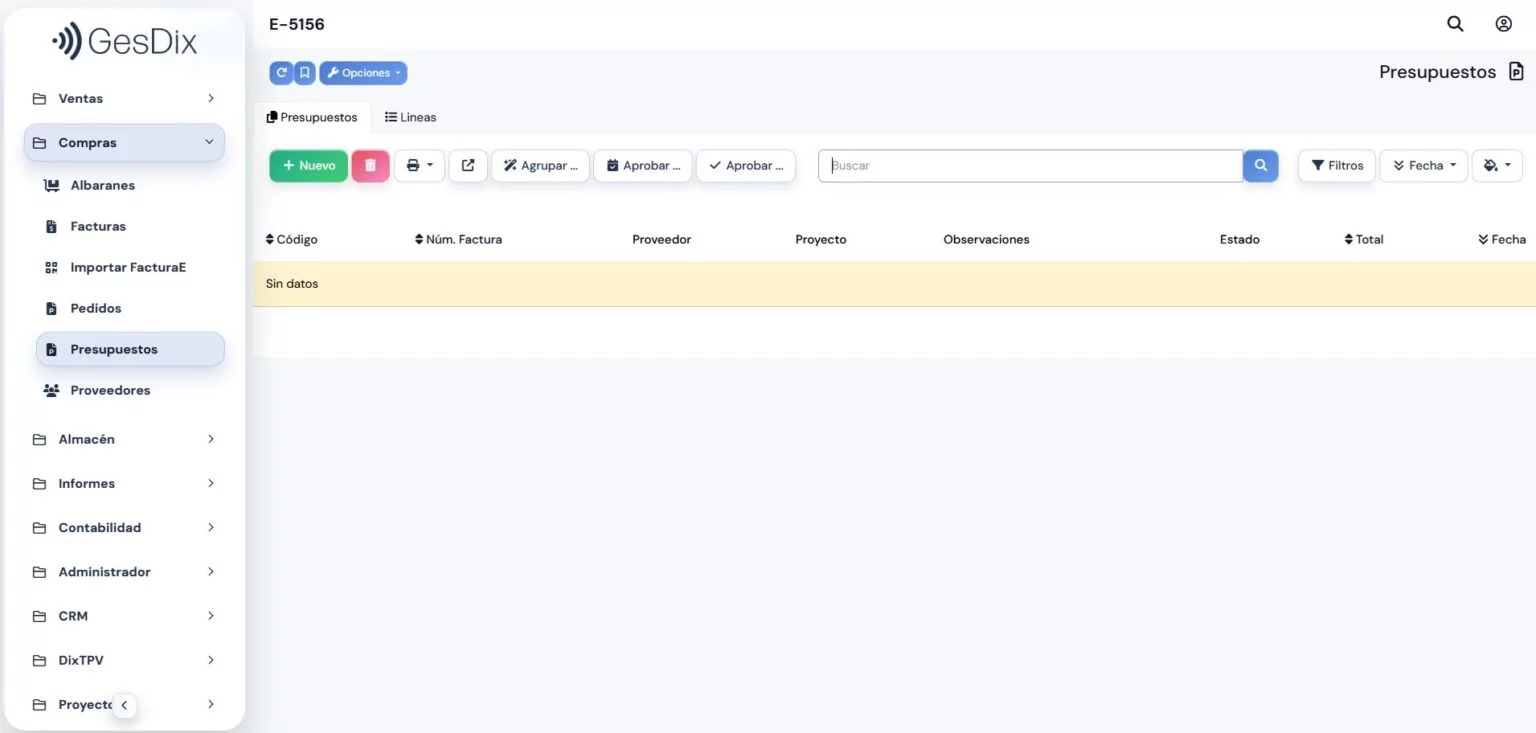The height and width of the screenshot is (733, 1536).
Task: Click the bookmark icon button
Action: coord(305,73)
